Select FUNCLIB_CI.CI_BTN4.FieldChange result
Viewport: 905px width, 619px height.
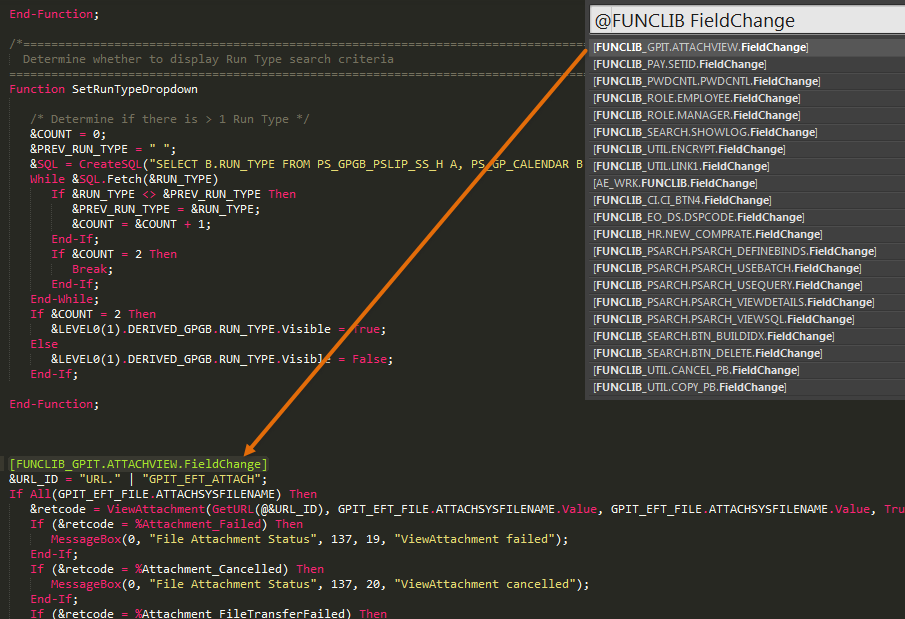click(x=748, y=200)
